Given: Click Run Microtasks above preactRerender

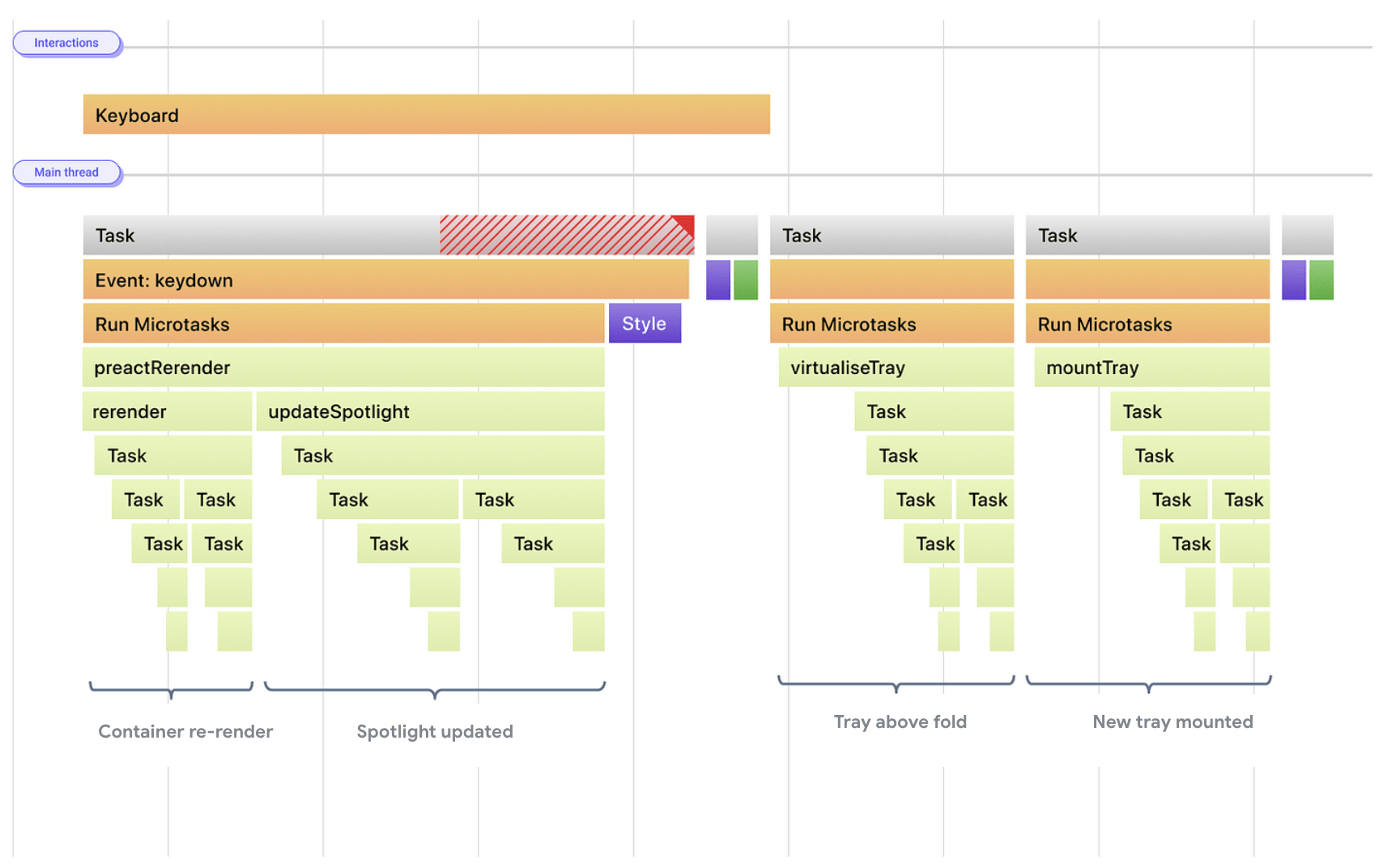Looking at the screenshot, I should tap(343, 324).
